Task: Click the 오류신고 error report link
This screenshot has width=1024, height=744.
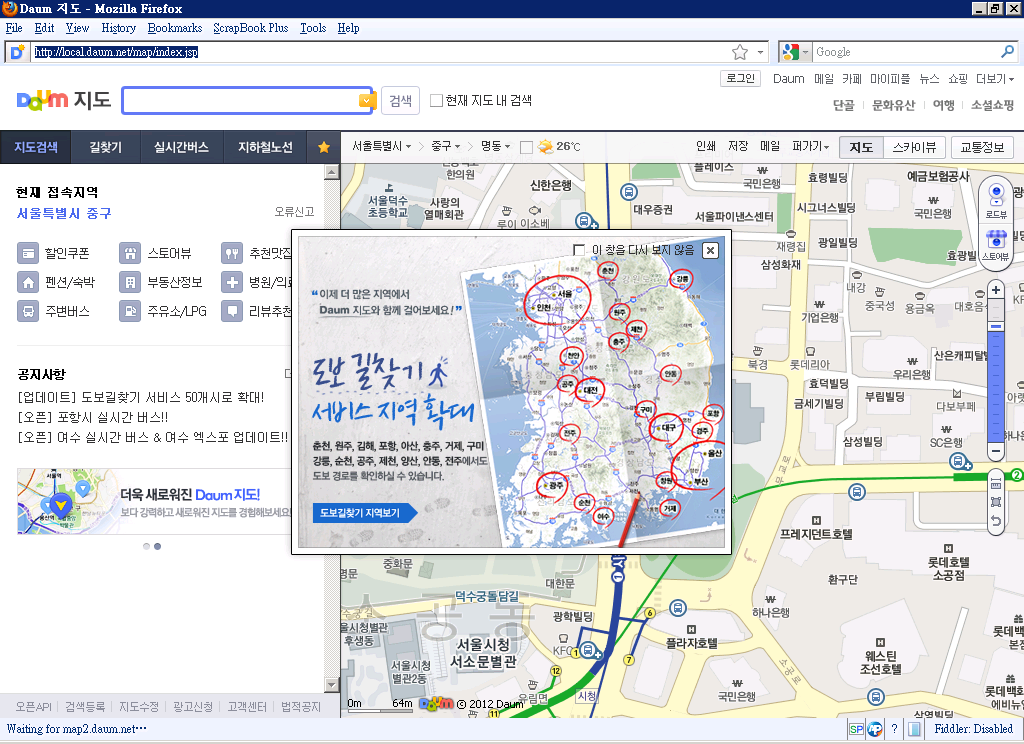Action: point(294,212)
